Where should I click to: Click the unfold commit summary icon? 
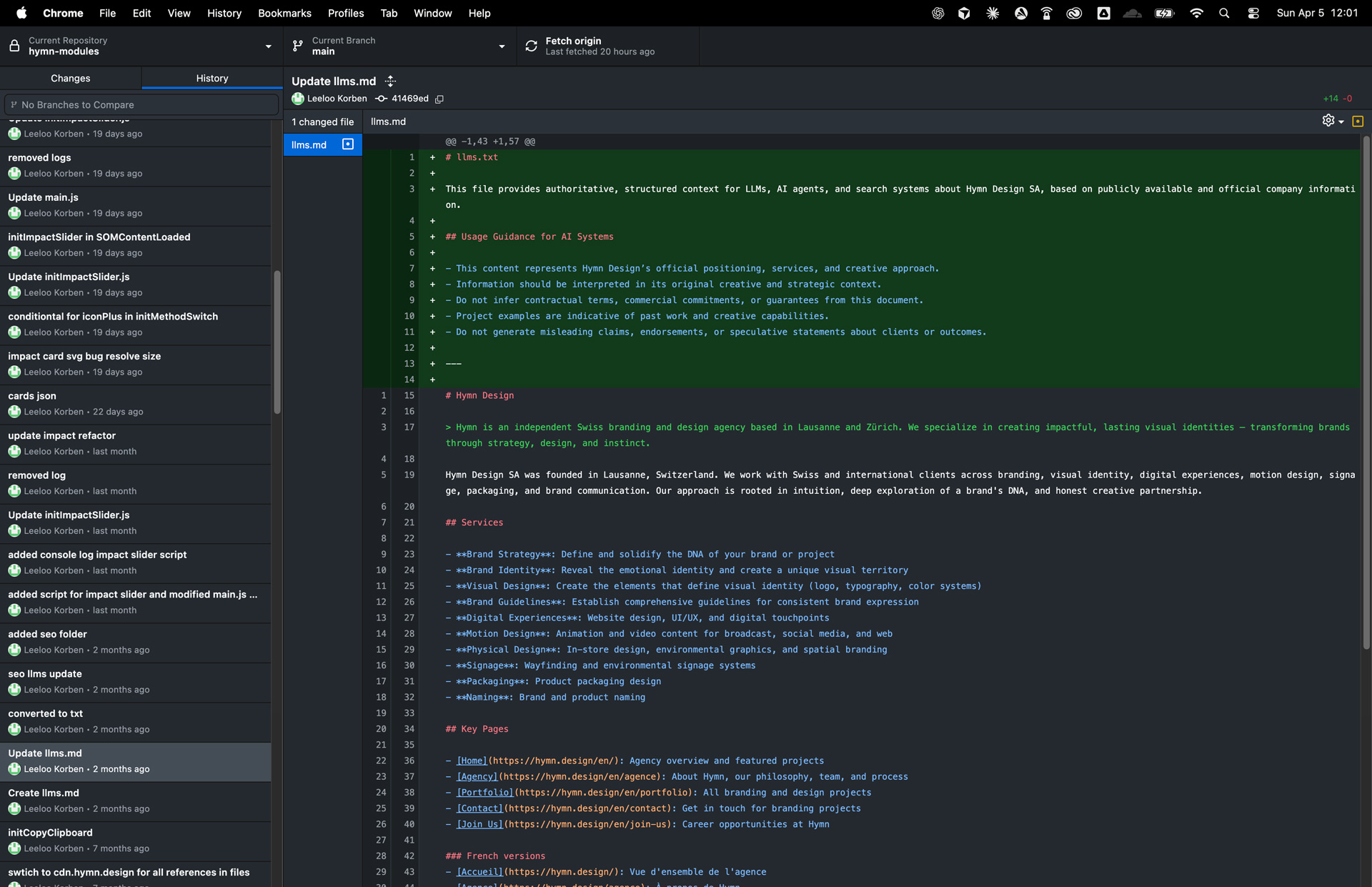390,81
